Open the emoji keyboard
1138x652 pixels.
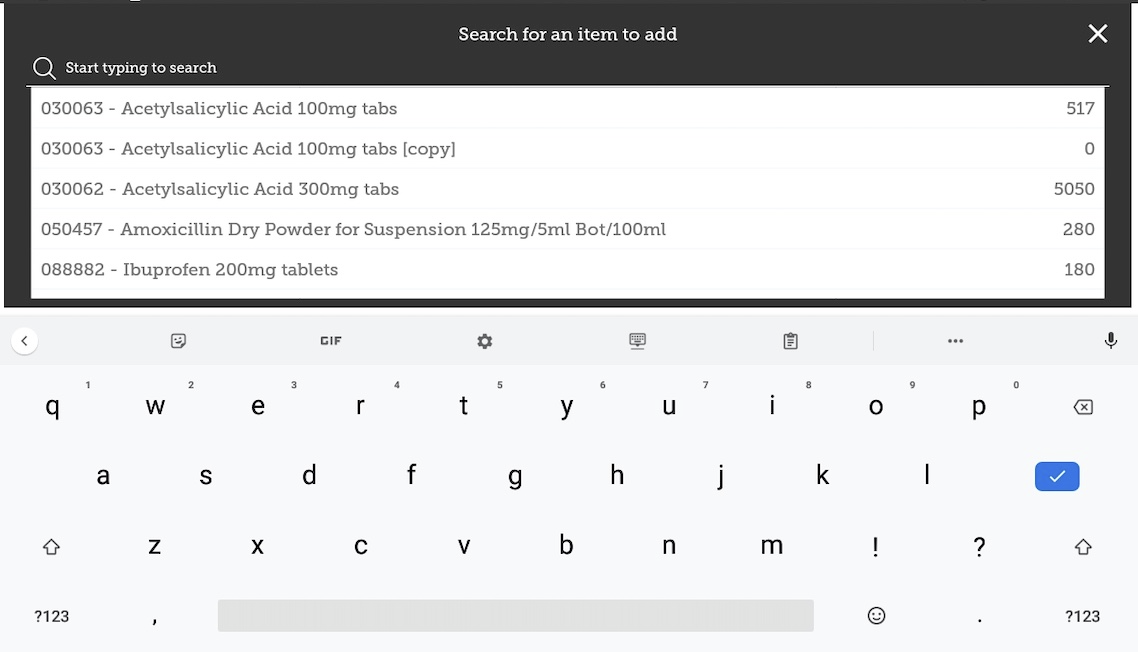tap(876, 616)
